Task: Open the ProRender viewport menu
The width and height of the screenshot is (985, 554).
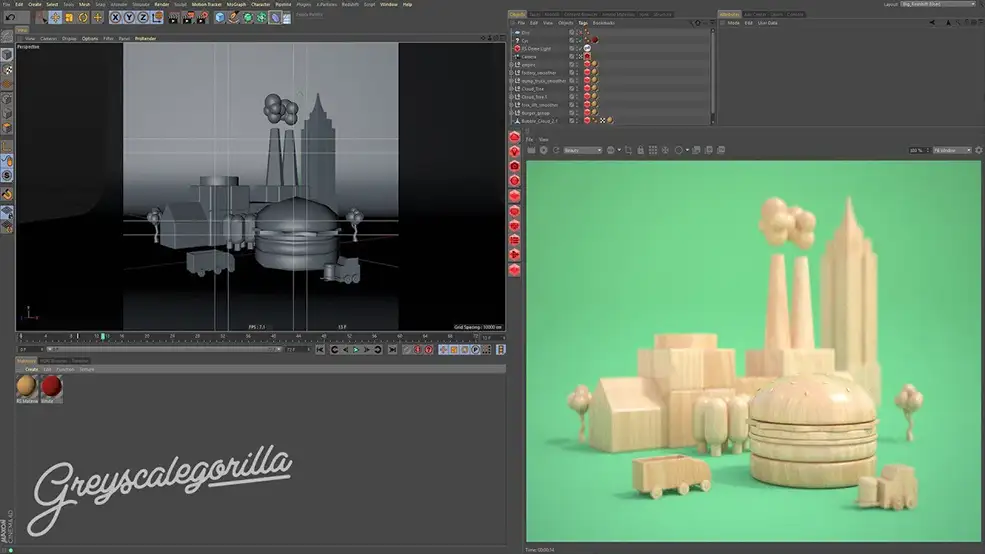Action: 146,38
